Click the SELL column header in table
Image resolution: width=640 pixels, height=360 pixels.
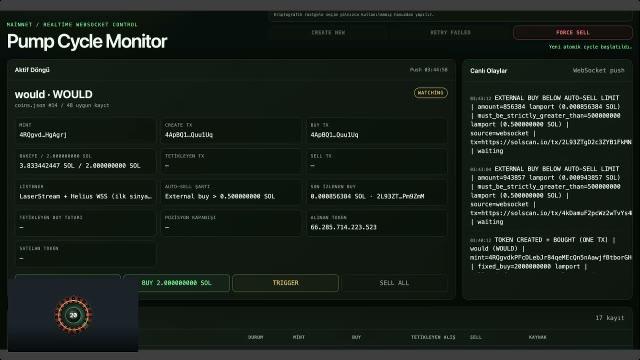[476, 337]
